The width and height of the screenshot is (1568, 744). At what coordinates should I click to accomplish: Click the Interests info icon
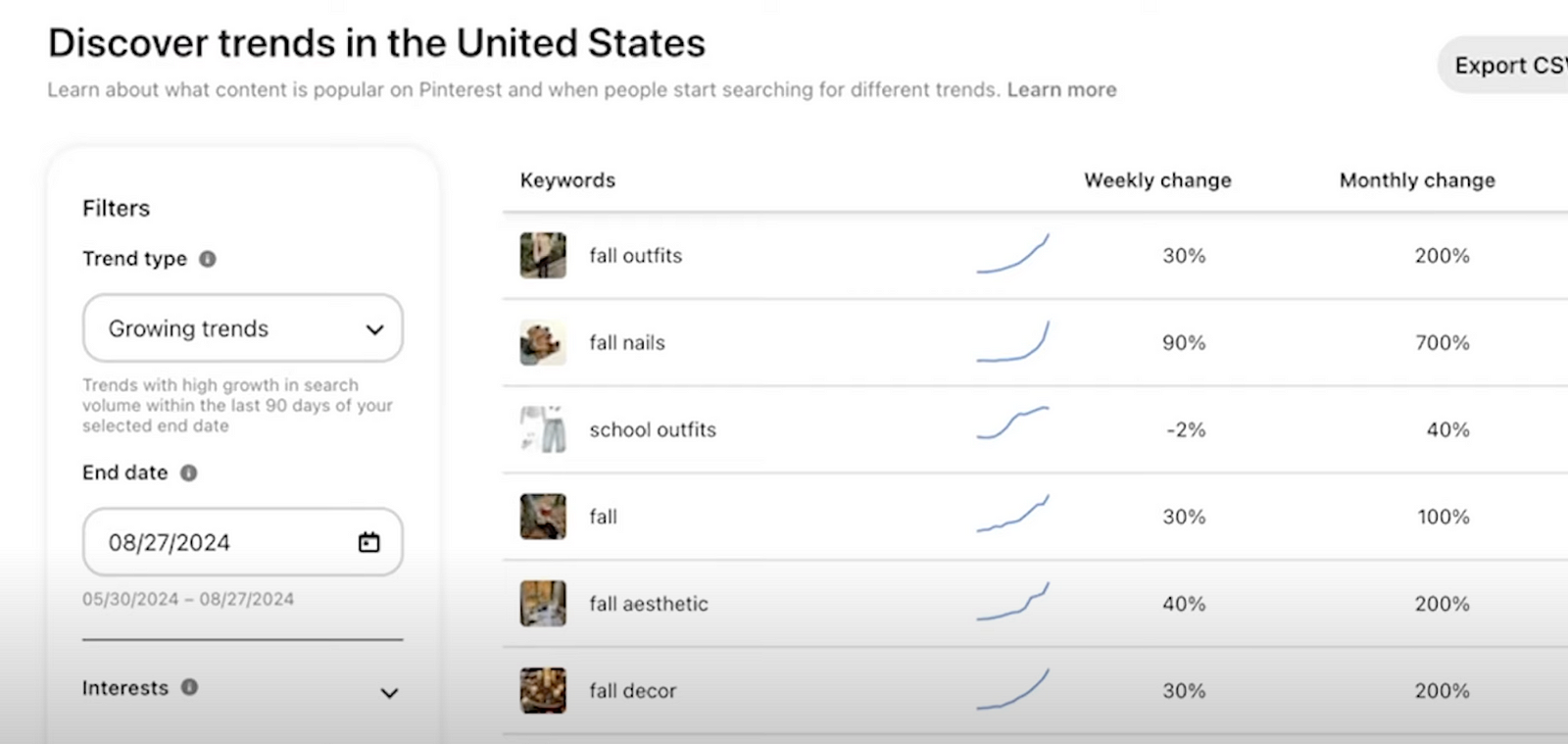pos(190,687)
